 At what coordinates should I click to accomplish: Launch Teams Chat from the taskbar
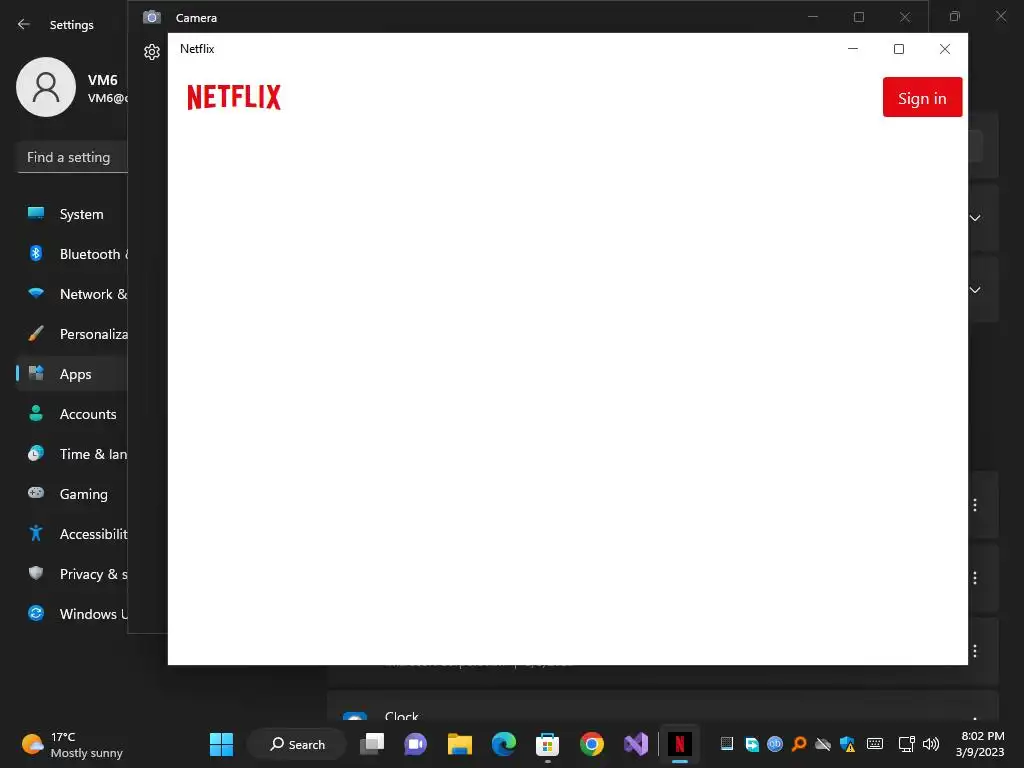pyautogui.click(x=415, y=744)
